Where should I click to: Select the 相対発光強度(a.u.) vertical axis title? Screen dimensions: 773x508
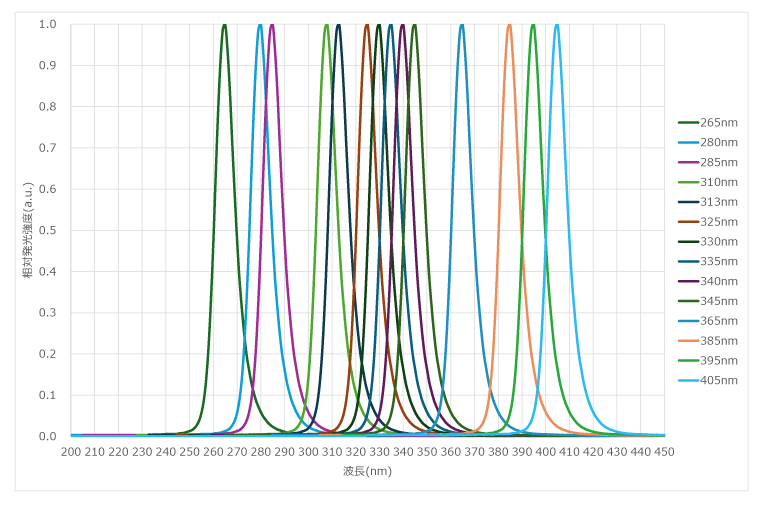click(x=29, y=230)
